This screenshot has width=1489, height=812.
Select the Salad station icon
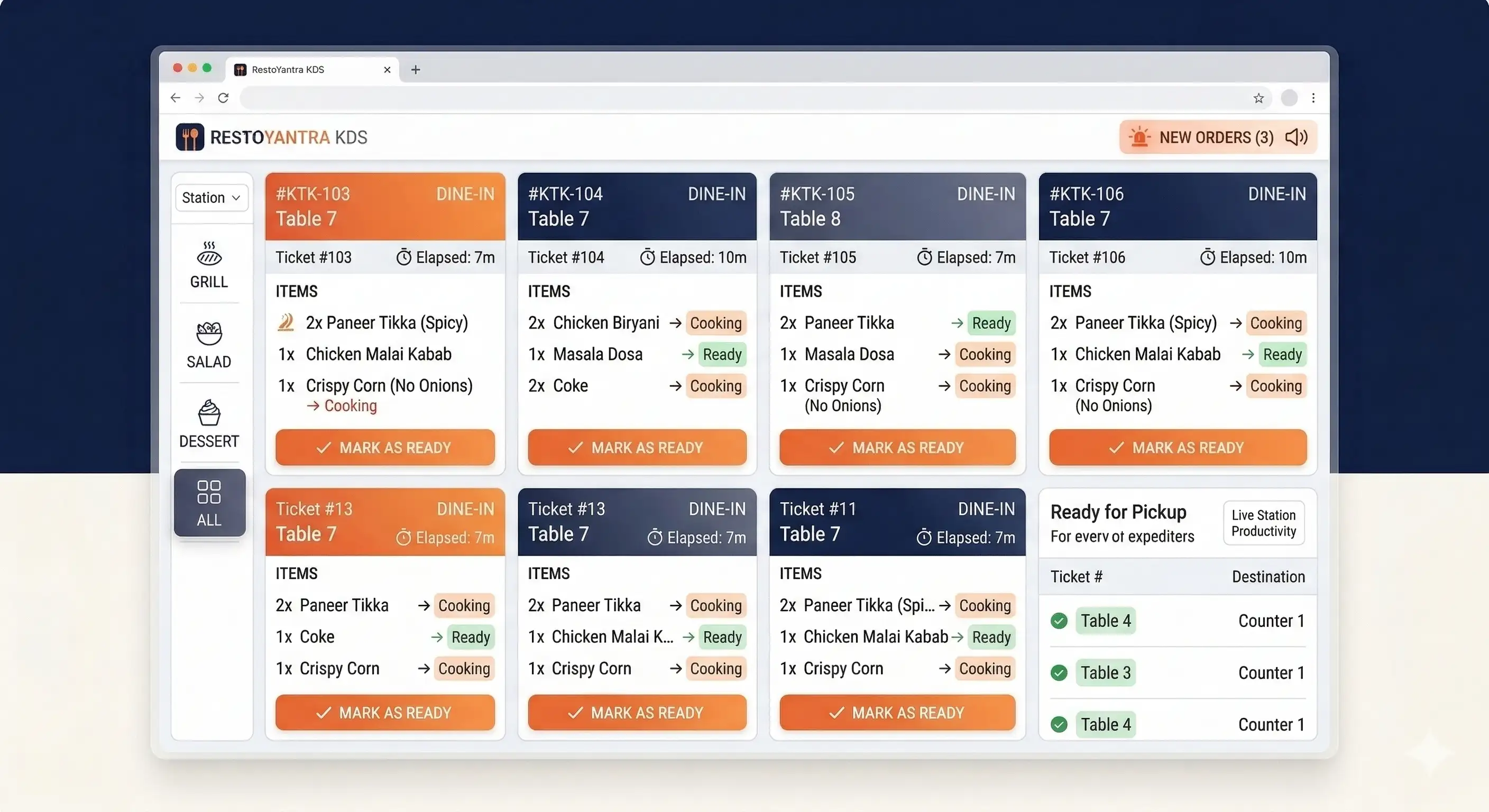pyautogui.click(x=209, y=334)
